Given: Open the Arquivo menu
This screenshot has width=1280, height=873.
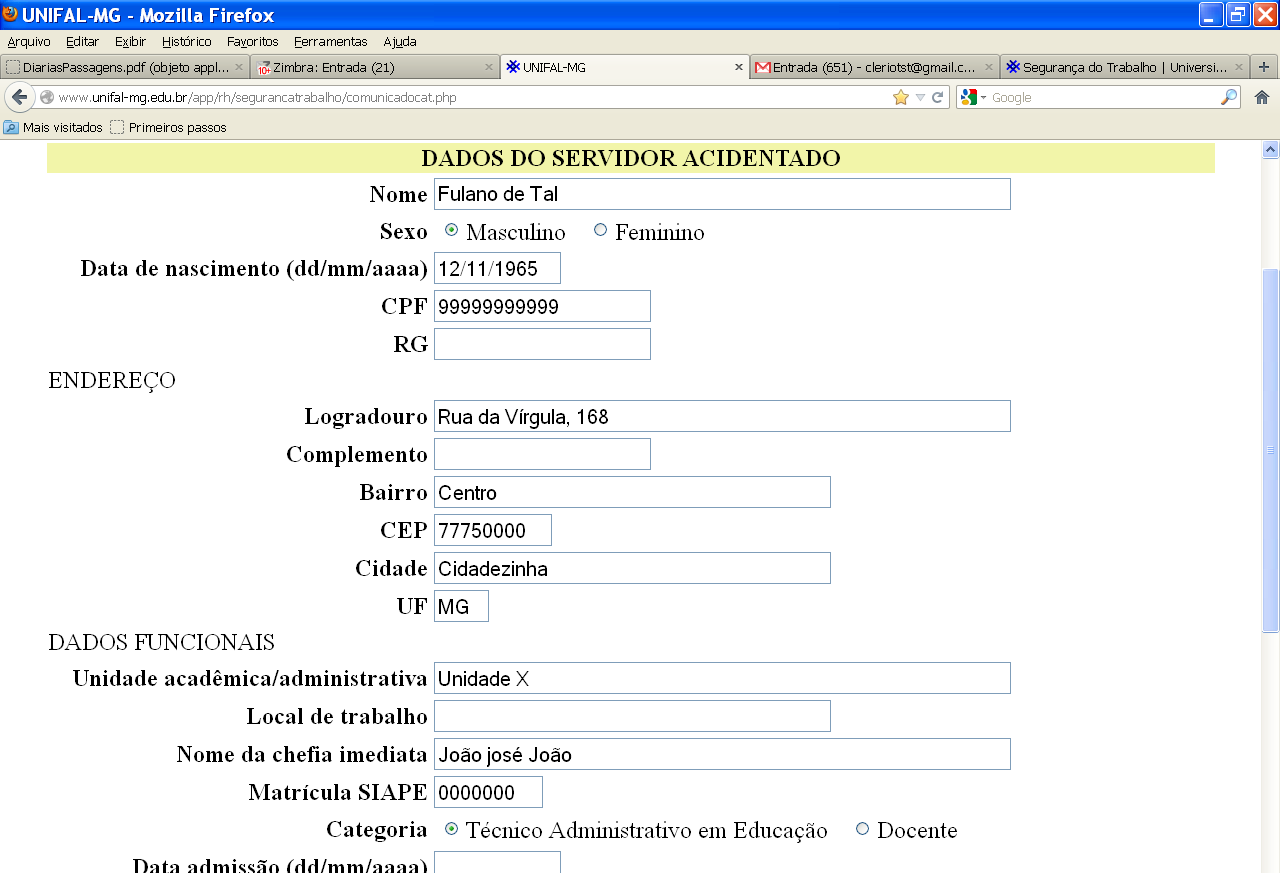Looking at the screenshot, I should [x=29, y=42].
